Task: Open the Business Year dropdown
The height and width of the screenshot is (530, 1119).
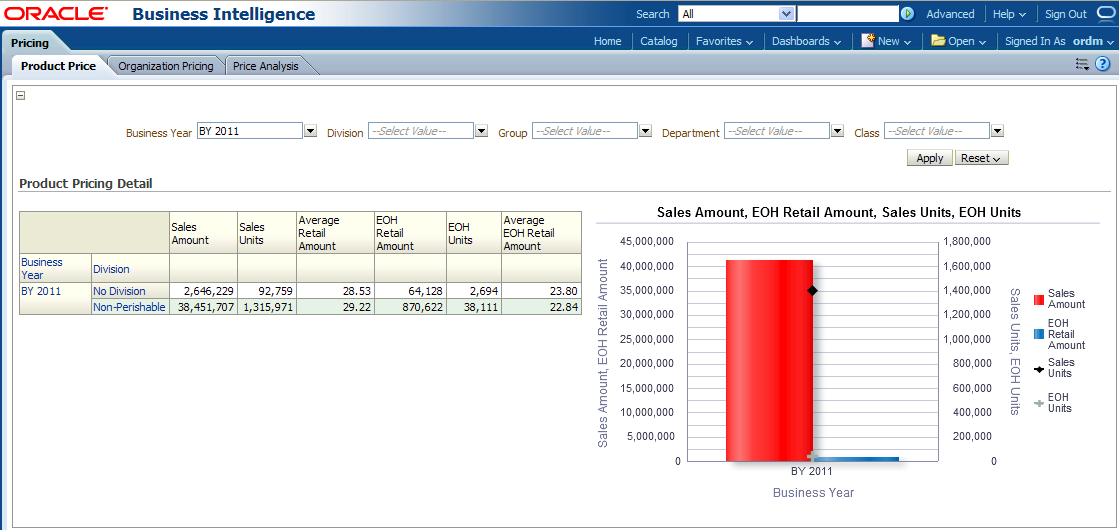Action: pyautogui.click(x=310, y=131)
